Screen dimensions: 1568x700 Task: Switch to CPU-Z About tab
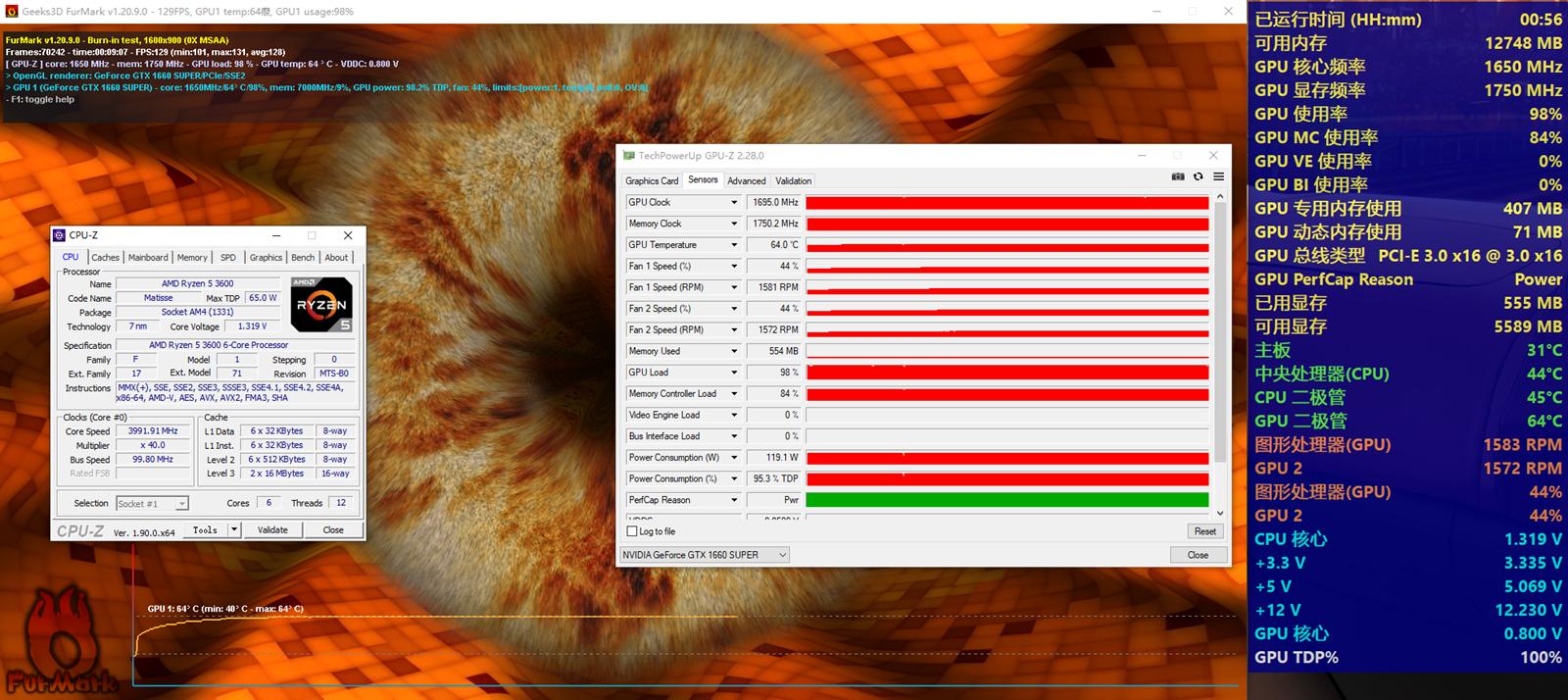coord(336,258)
